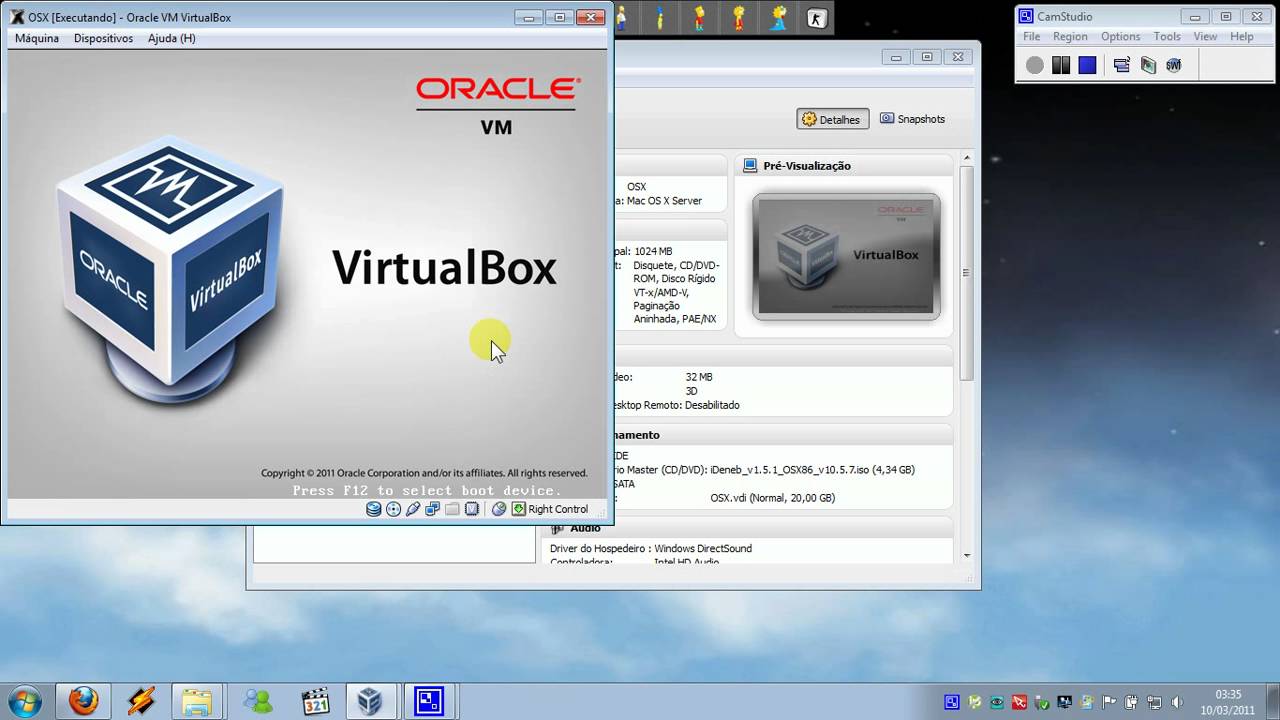The height and width of the screenshot is (720, 1280).
Task: Open Firefox from the taskbar
Action: pyautogui.click(x=83, y=701)
